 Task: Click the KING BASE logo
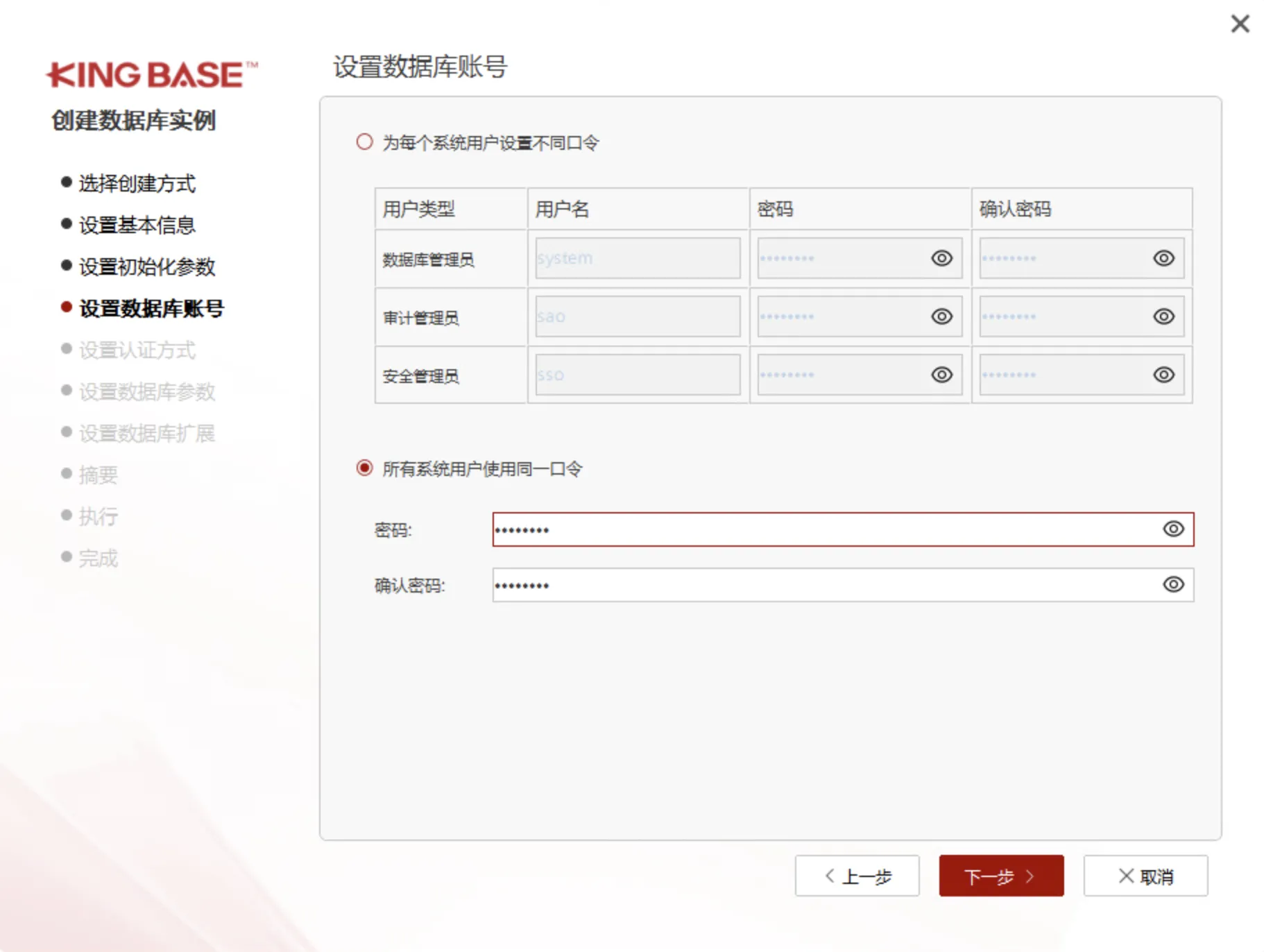pyautogui.click(x=152, y=74)
